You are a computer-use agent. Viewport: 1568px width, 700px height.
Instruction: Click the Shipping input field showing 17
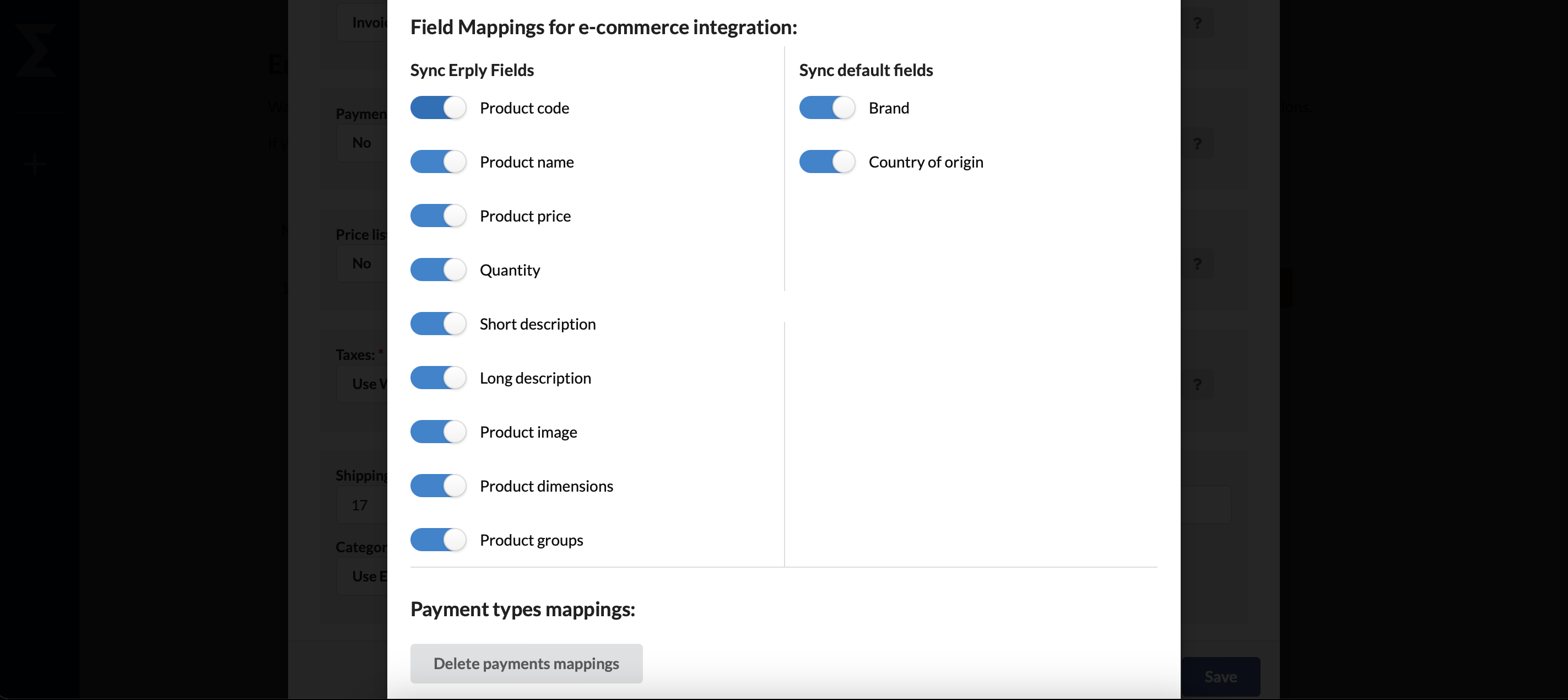361,505
